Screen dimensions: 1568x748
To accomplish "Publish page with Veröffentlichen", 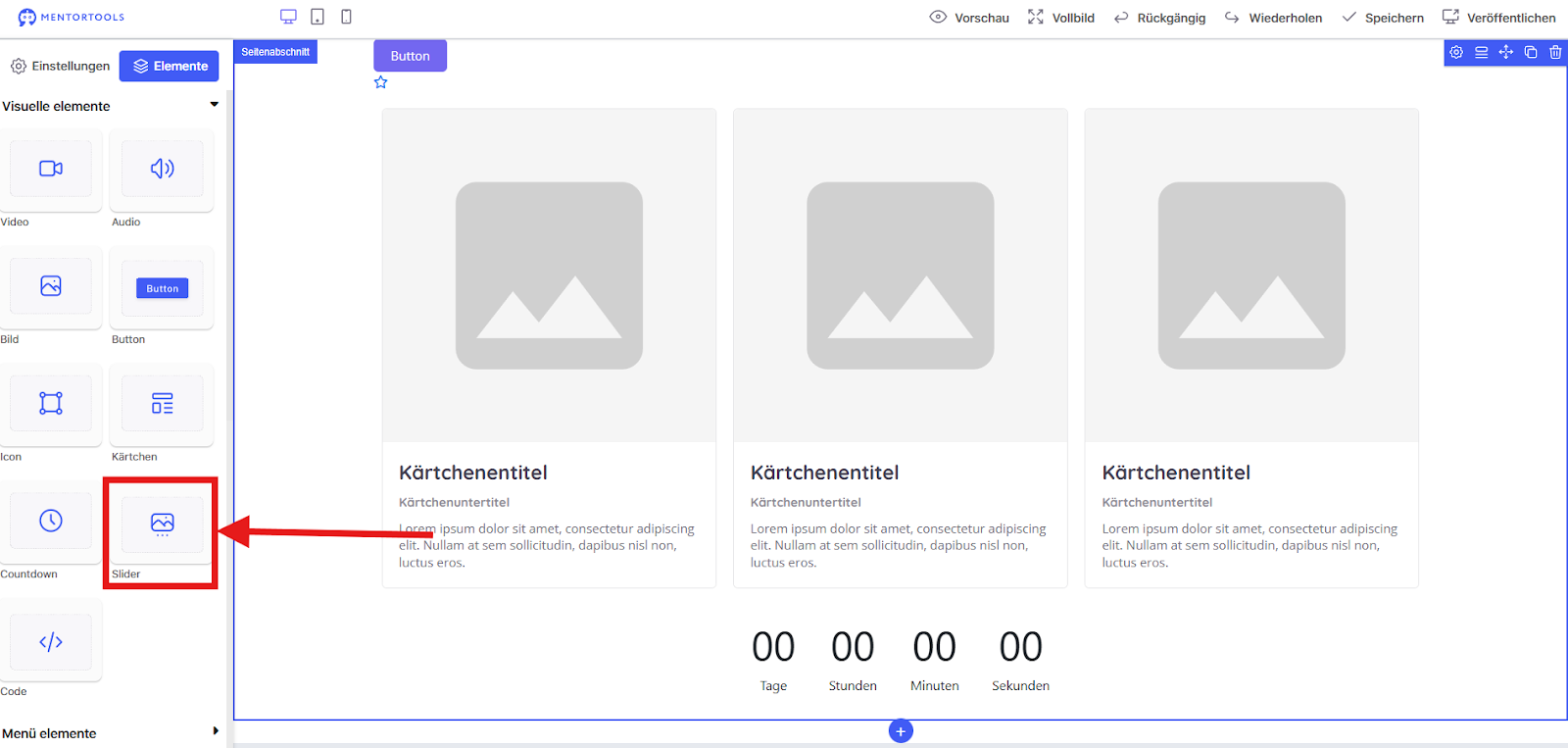I will pyautogui.click(x=1498, y=18).
